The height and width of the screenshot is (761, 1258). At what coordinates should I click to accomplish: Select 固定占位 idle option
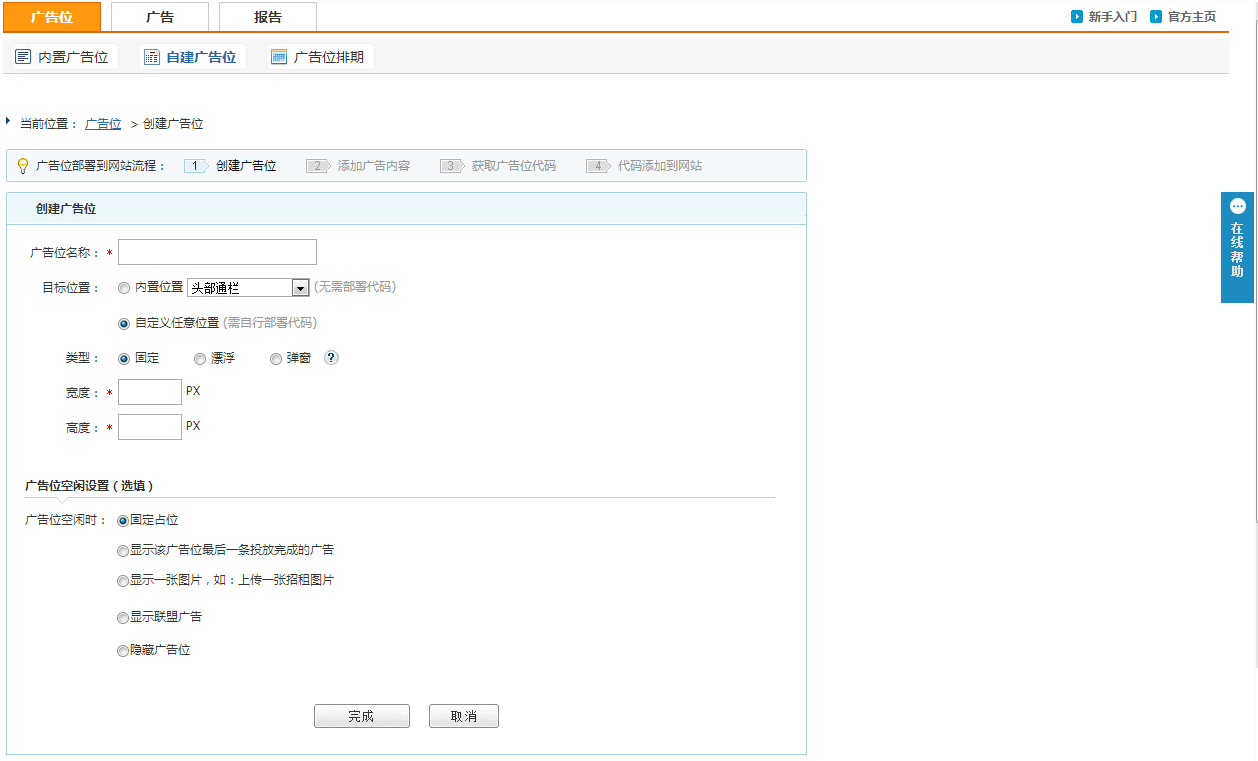click(123, 521)
